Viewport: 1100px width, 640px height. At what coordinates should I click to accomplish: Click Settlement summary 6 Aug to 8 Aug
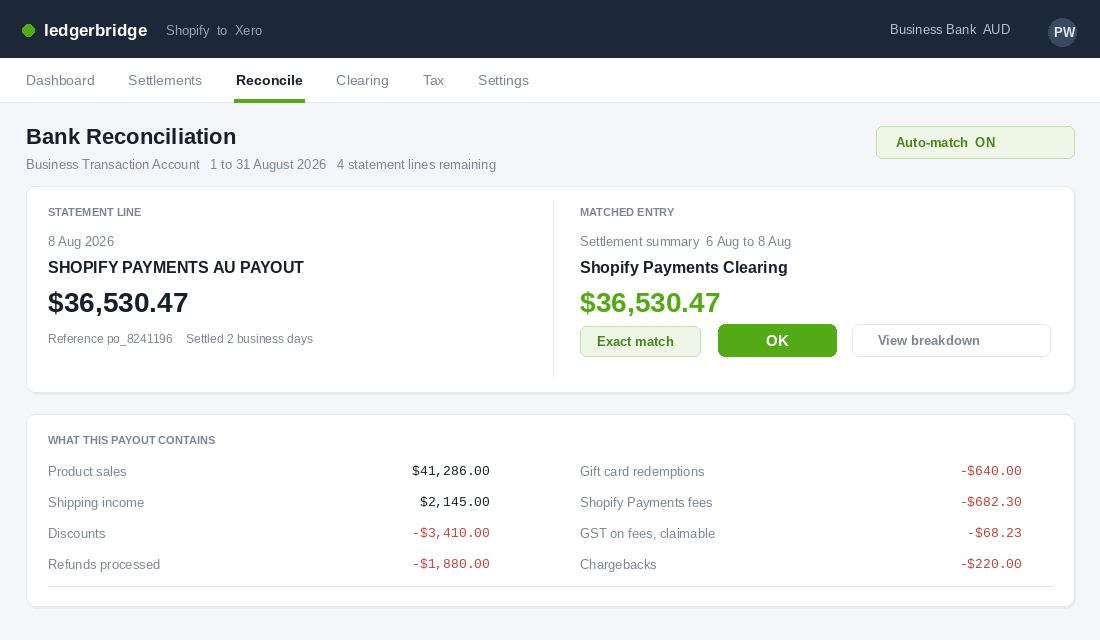(x=685, y=241)
